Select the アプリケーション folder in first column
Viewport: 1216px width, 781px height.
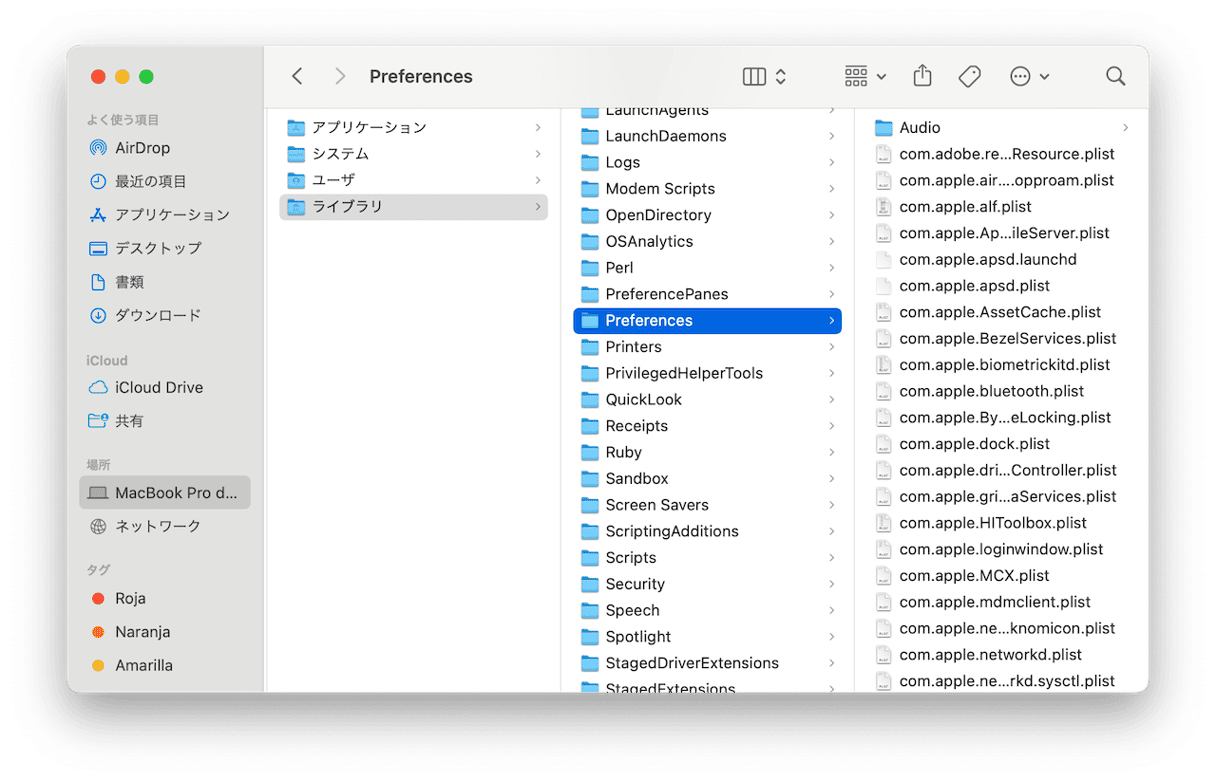click(368, 128)
